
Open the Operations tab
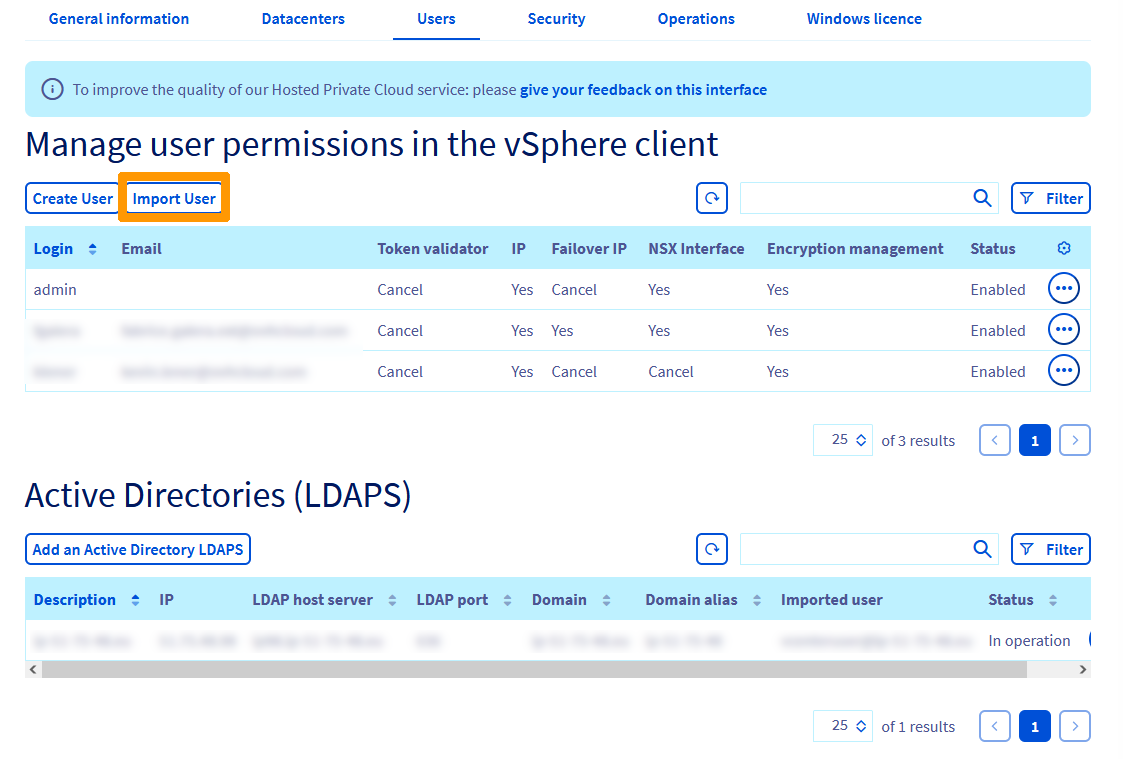pyautogui.click(x=696, y=18)
